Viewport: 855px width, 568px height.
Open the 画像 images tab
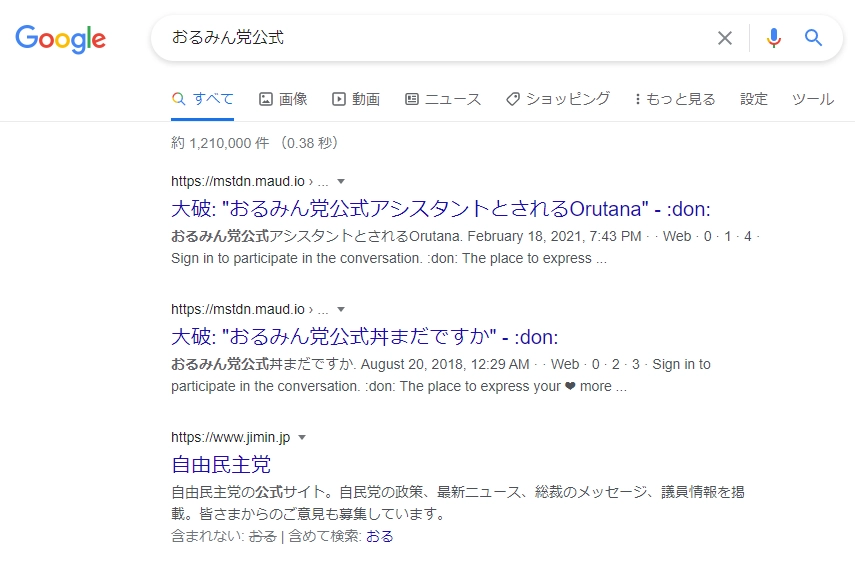pos(283,99)
